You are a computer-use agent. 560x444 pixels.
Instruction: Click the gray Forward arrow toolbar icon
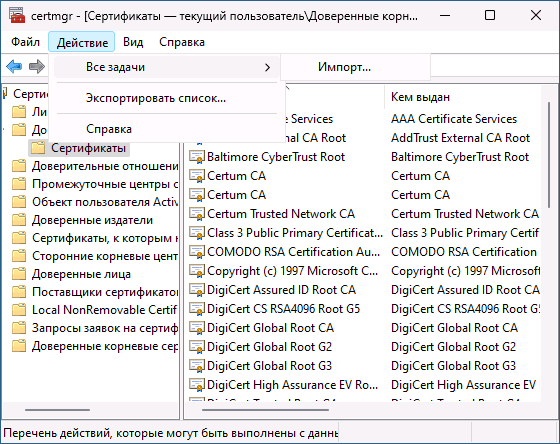pyautogui.click(x=37, y=66)
